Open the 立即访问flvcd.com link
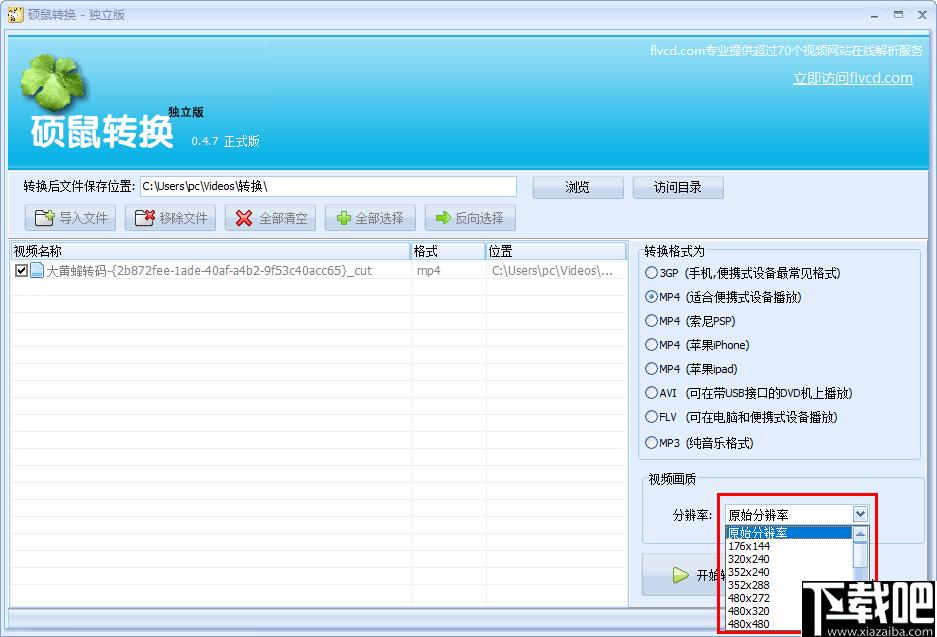The width and height of the screenshot is (937, 637). (x=853, y=78)
